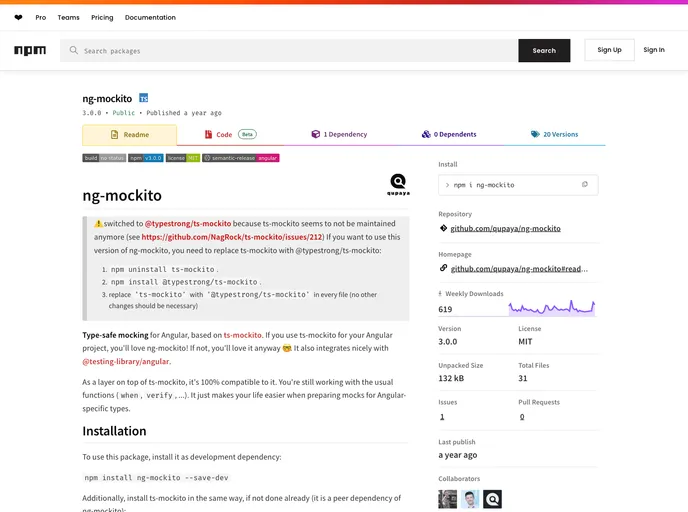Image resolution: width=688 pixels, height=512 pixels.
Task: Switch to the 0 Dependents tab
Action: tap(449, 134)
